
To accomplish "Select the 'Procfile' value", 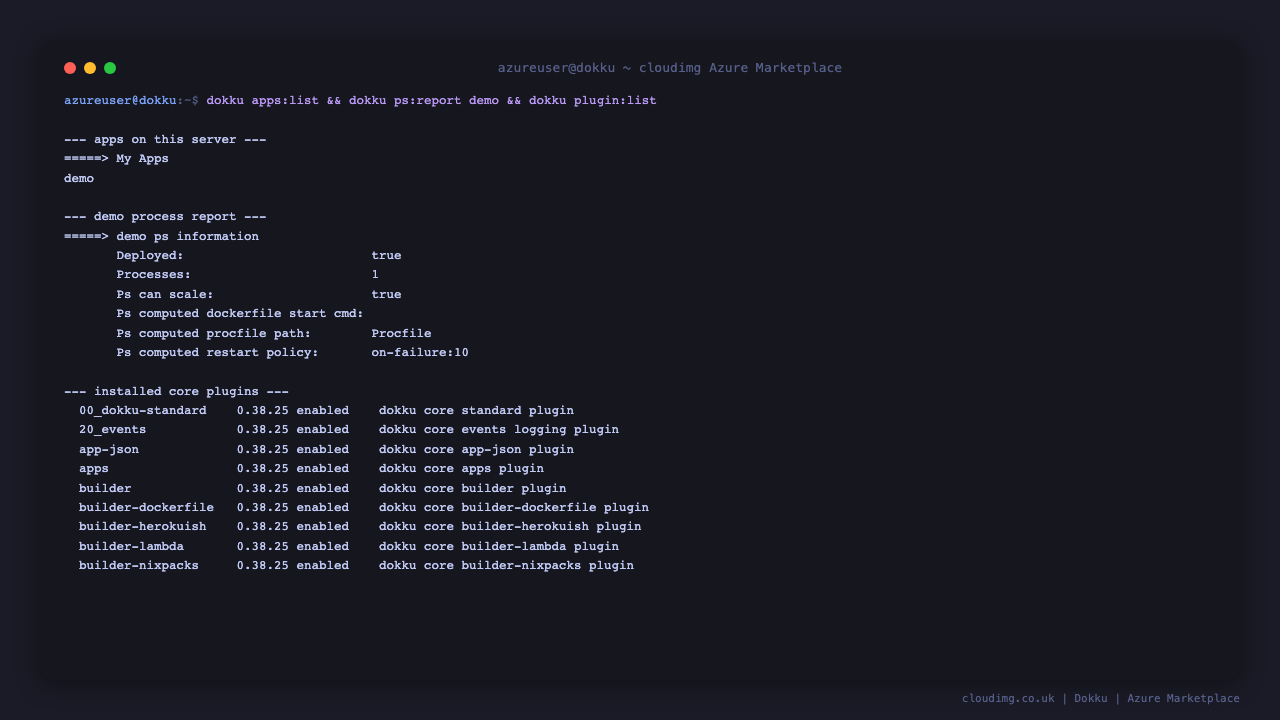I will 401,333.
